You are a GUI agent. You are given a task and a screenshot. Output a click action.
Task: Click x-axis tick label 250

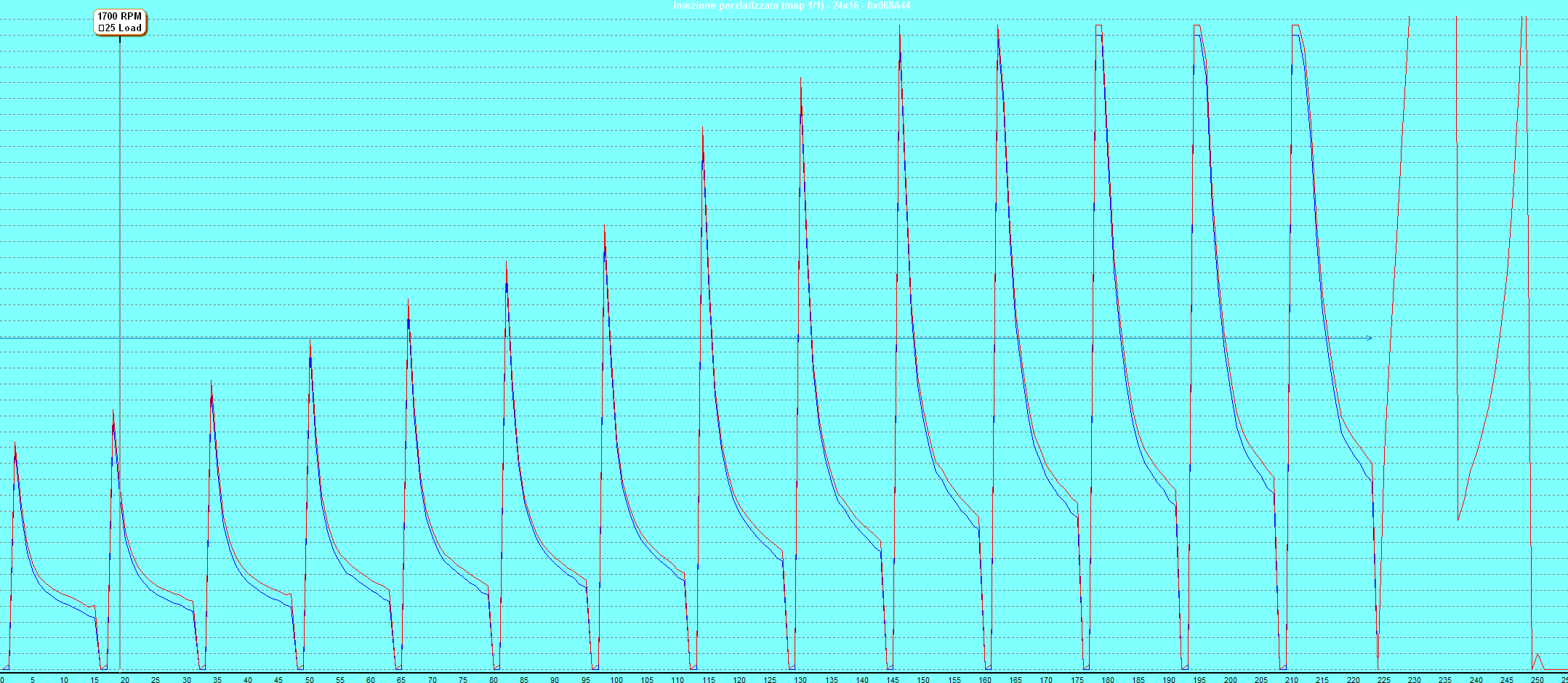1537,680
